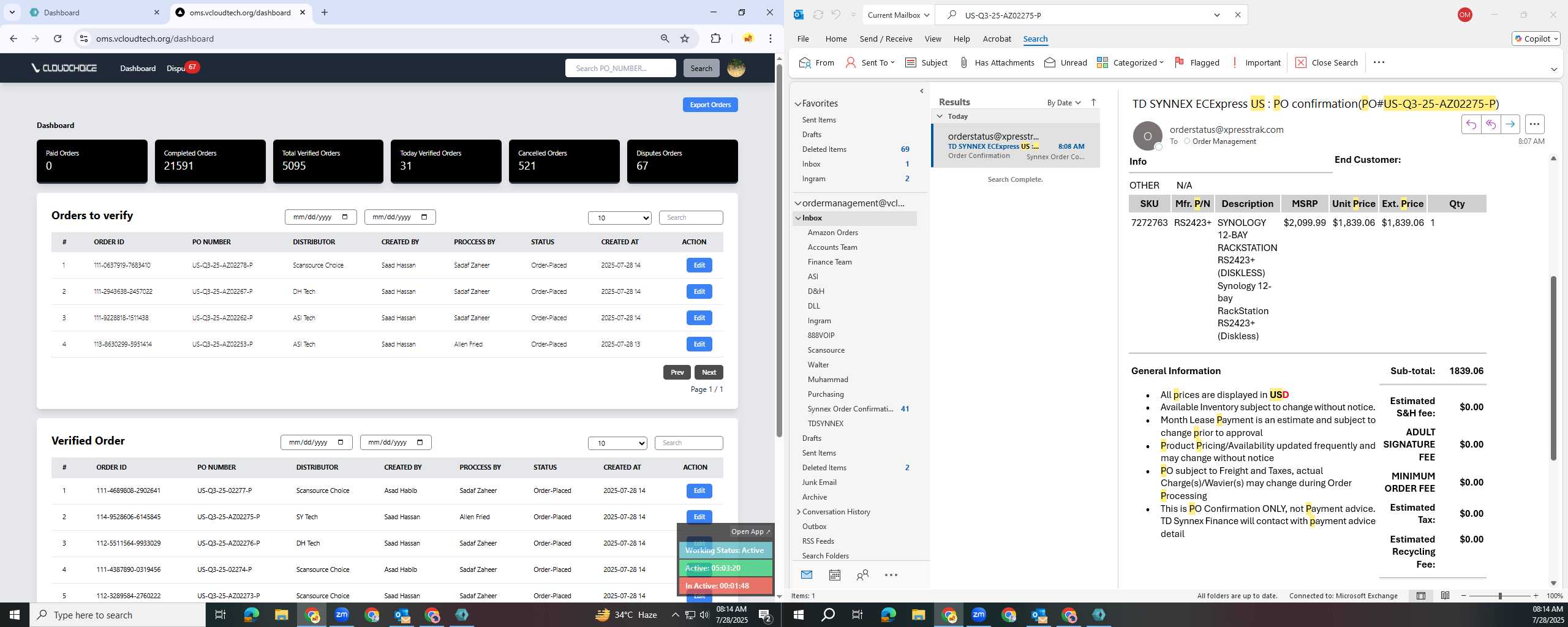The width and height of the screenshot is (1568, 627).
Task: Open the Verified Order page-size dropdown
Action: tap(617, 443)
